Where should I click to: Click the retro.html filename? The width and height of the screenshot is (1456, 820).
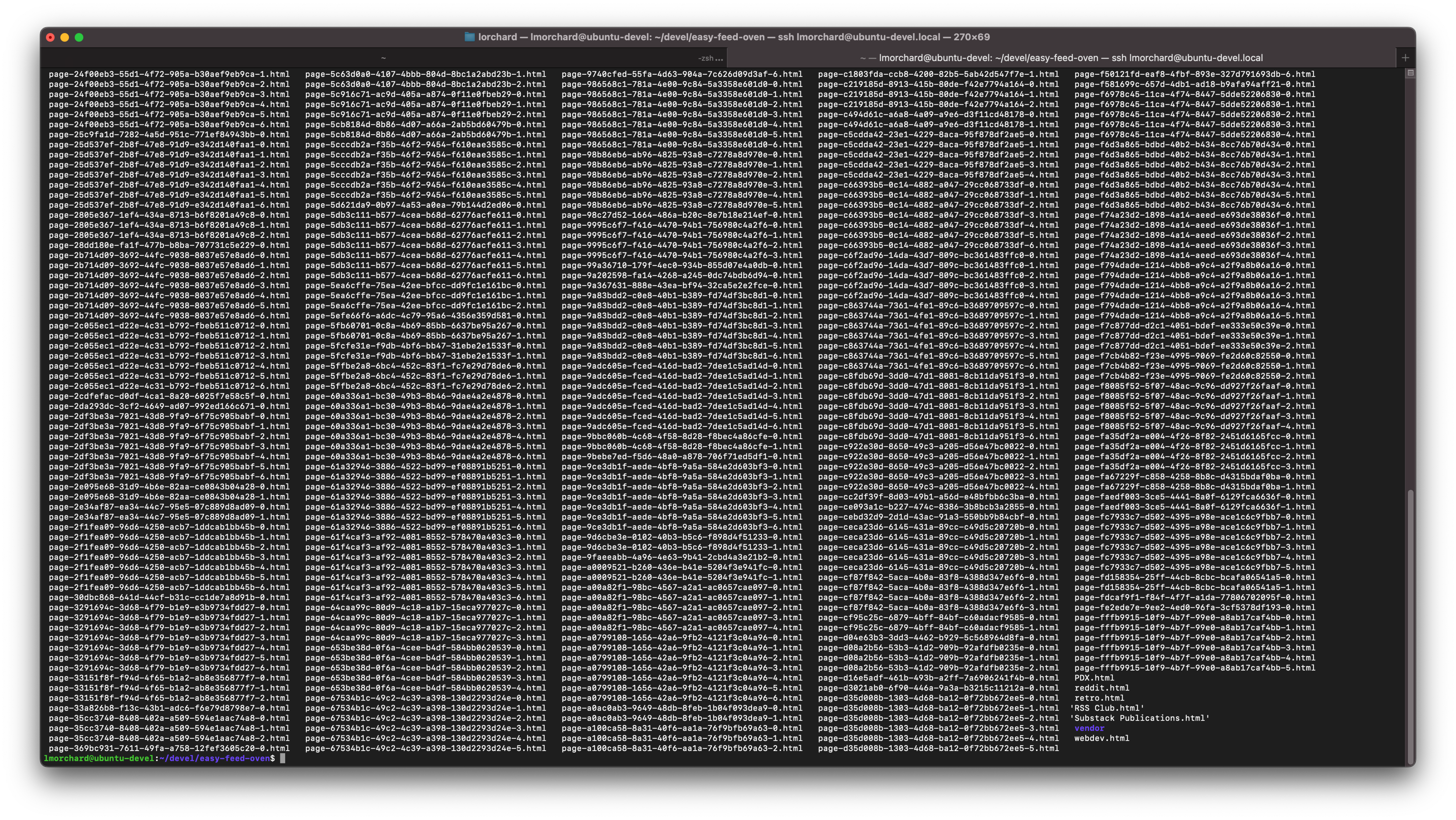[x=1099, y=698]
